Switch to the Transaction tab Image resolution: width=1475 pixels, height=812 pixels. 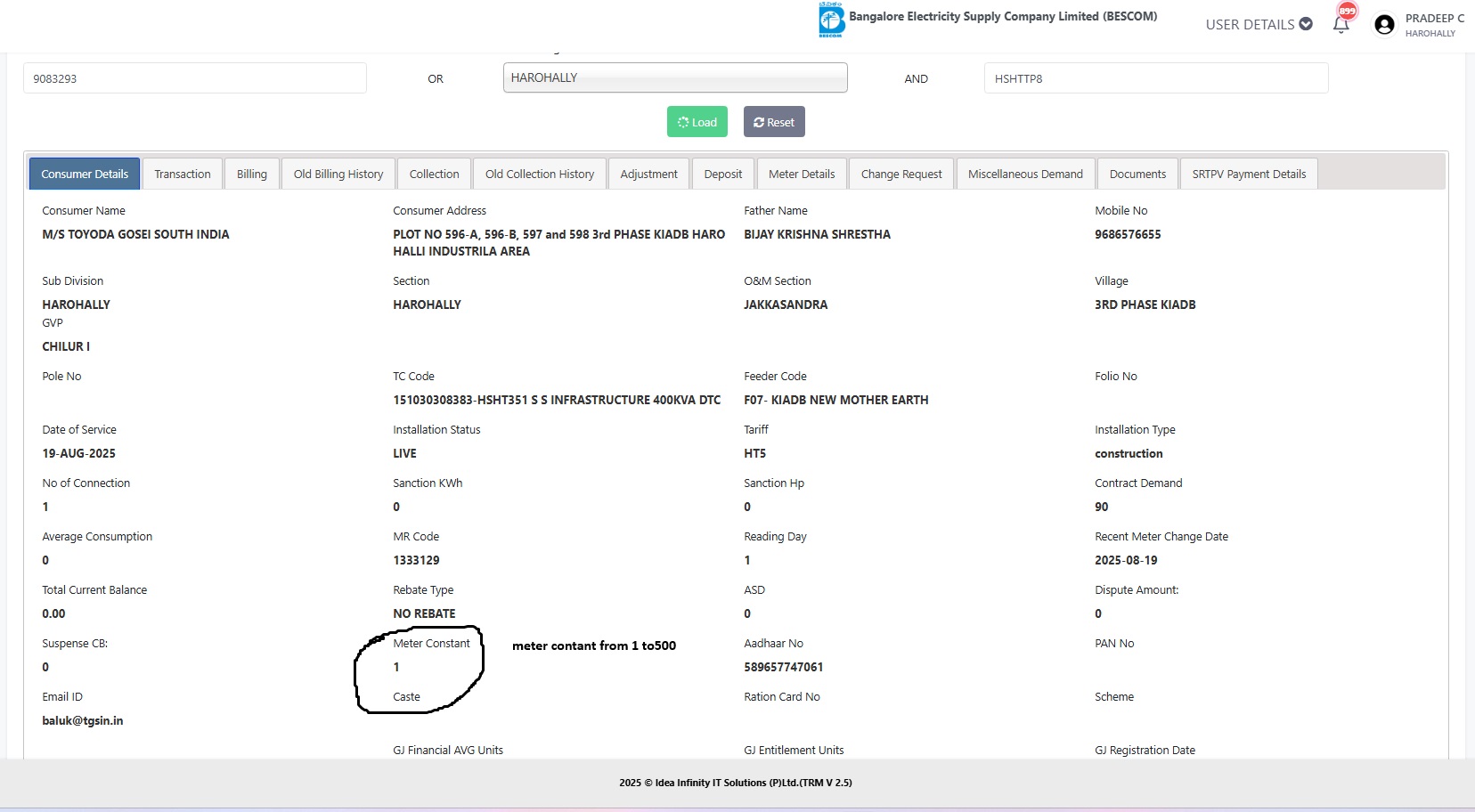[x=183, y=175]
